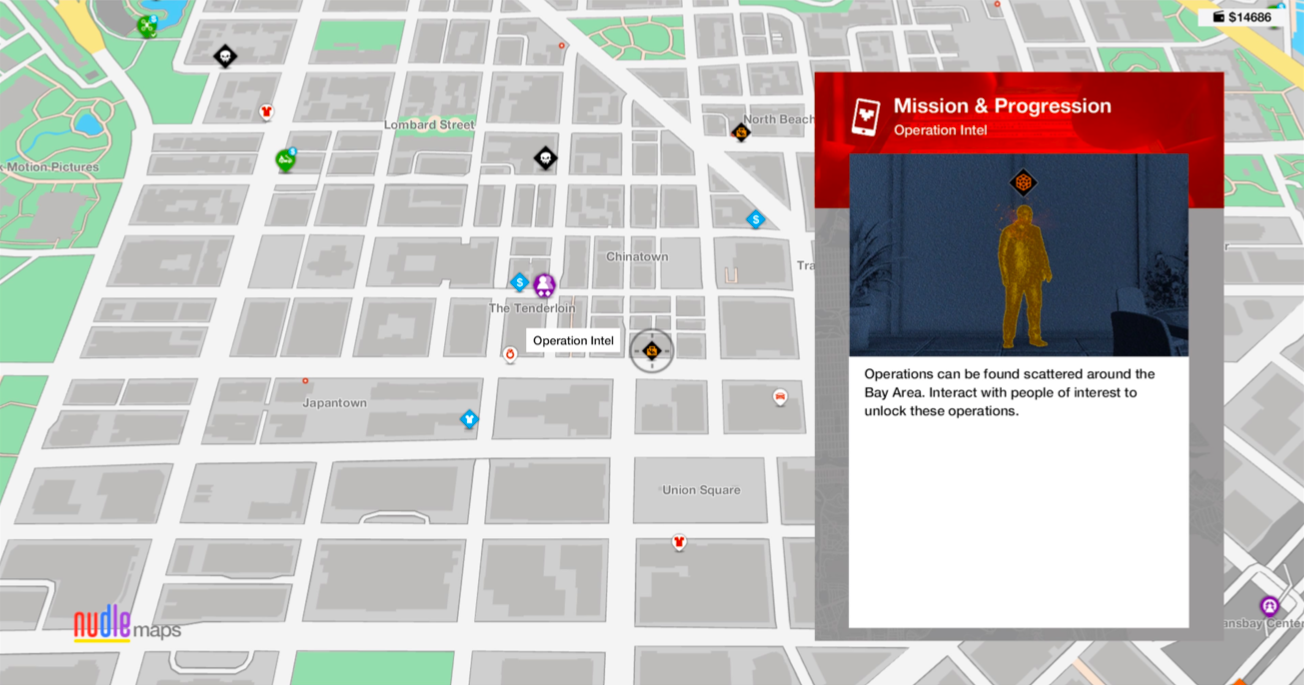
Task: Click the red car shop pin
Action: pos(780,397)
